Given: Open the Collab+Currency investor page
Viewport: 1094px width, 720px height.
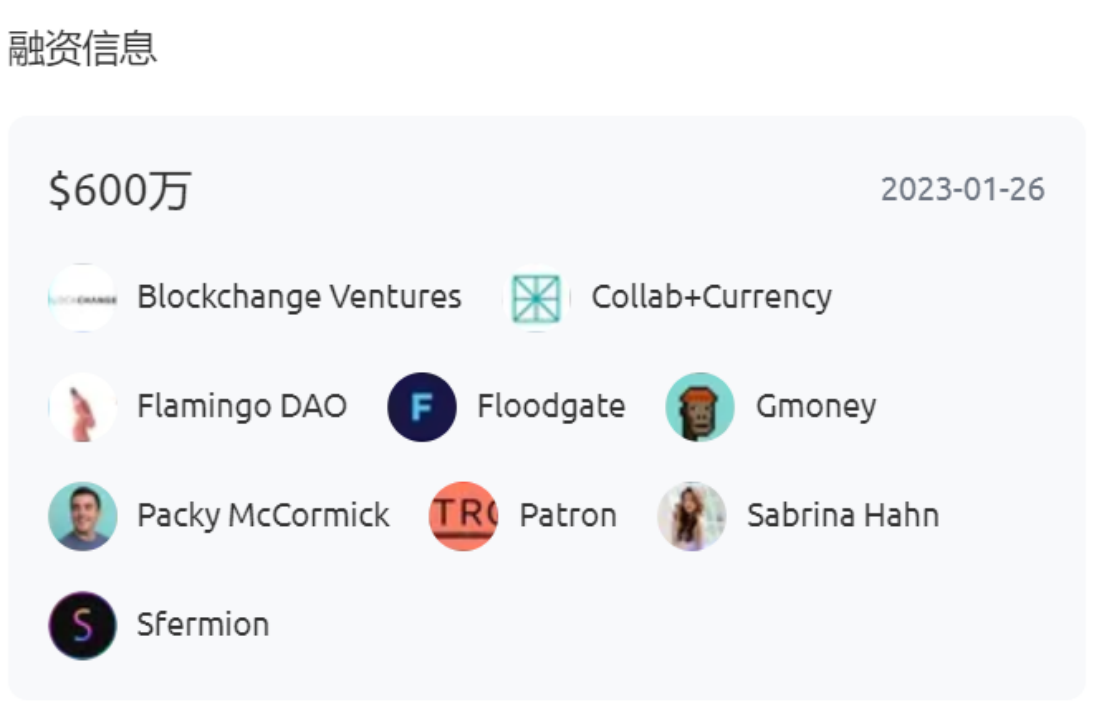Looking at the screenshot, I should [x=711, y=297].
